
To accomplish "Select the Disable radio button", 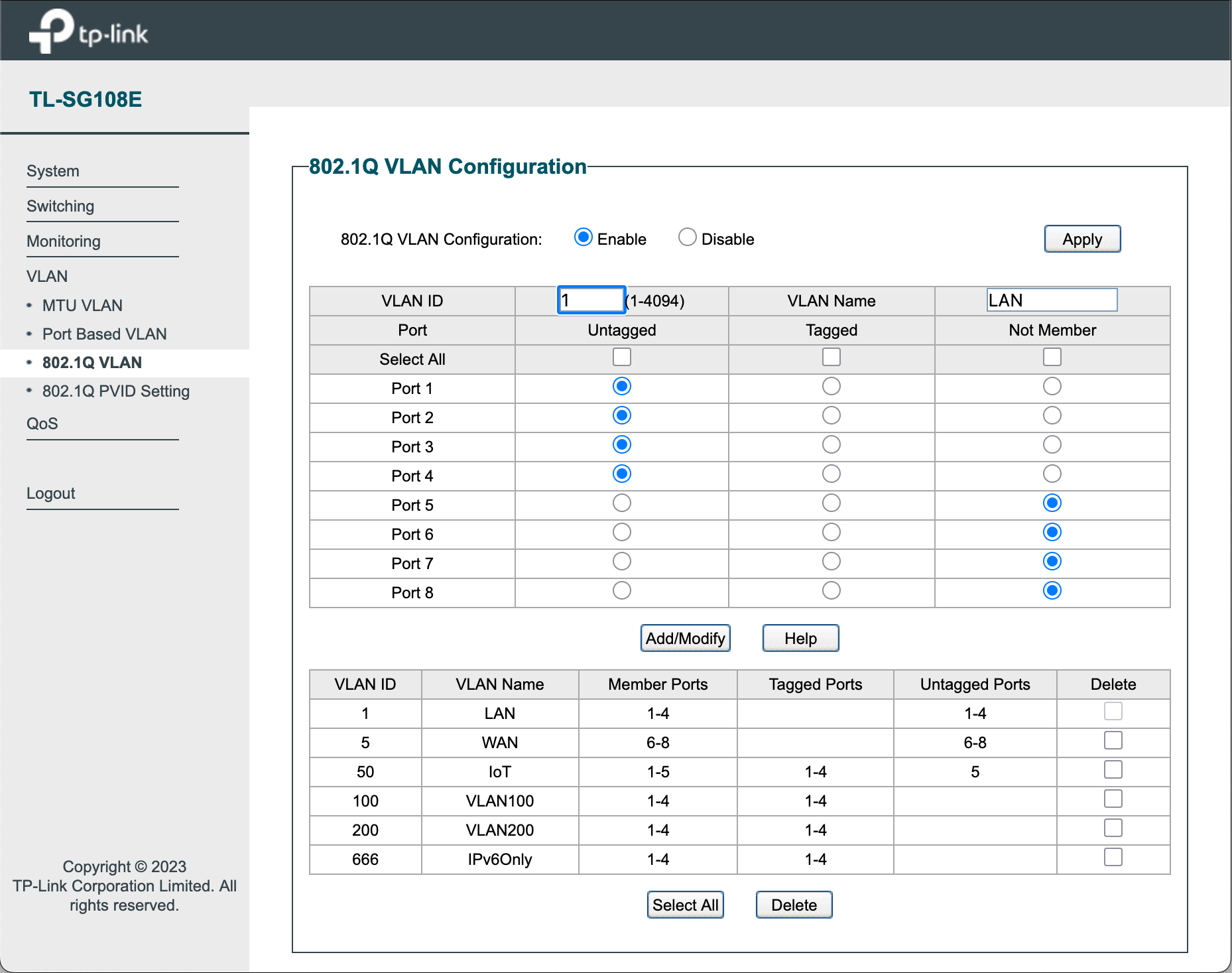I will click(688, 237).
